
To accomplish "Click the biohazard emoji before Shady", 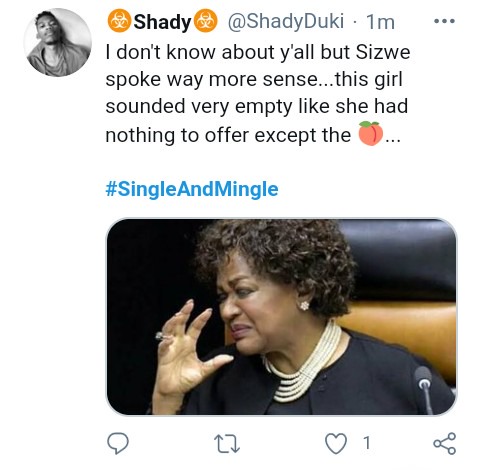I will [119, 21].
